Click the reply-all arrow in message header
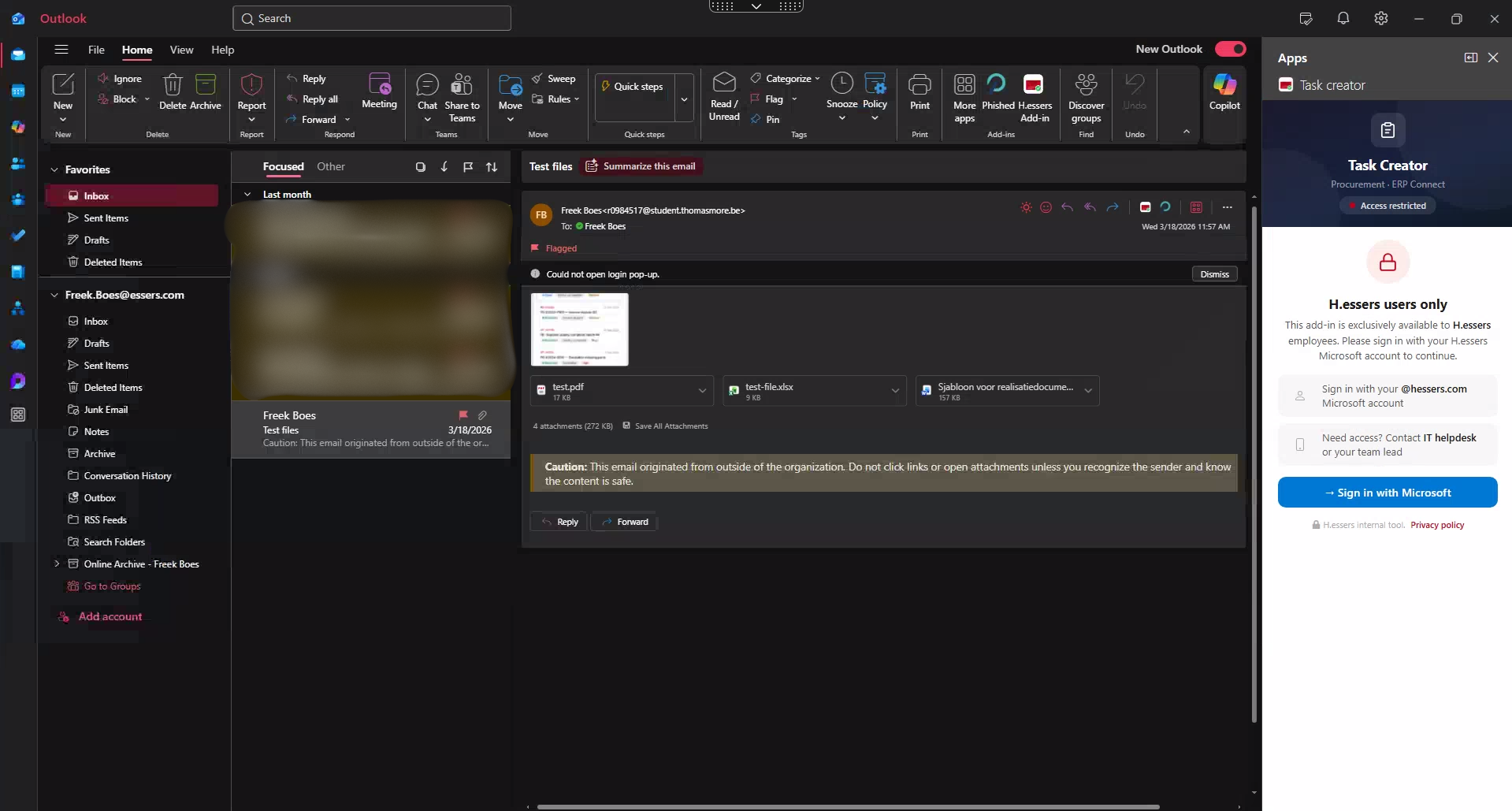The image size is (1512, 811). click(1090, 207)
